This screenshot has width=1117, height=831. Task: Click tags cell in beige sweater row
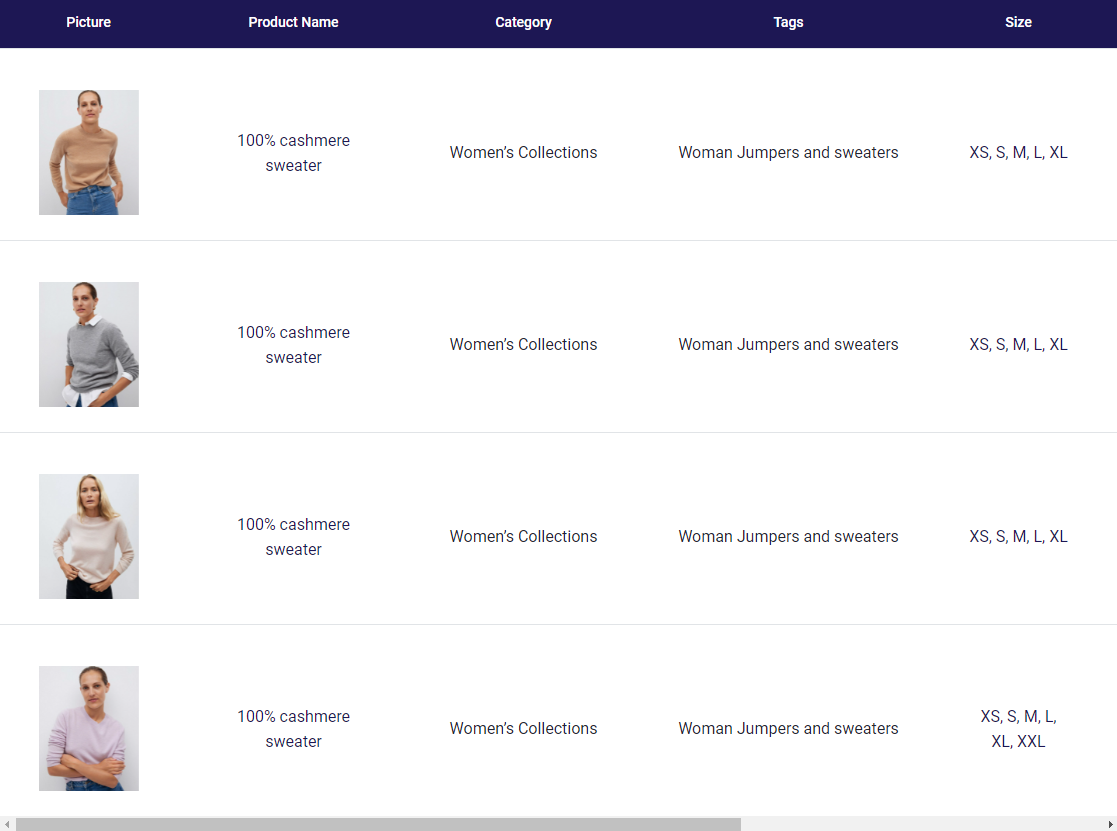788,536
